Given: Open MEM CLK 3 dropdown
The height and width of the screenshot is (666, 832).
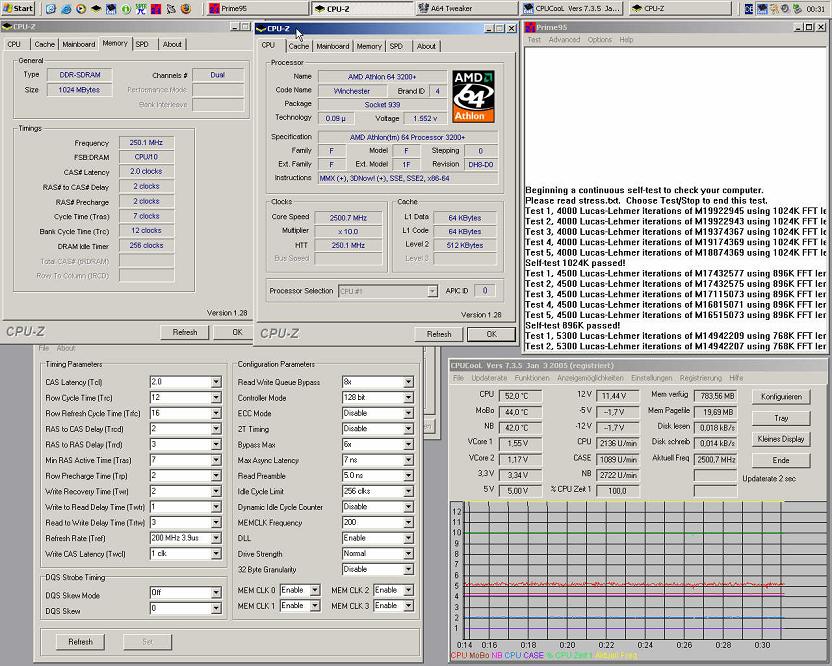Looking at the screenshot, I should pos(408,606).
